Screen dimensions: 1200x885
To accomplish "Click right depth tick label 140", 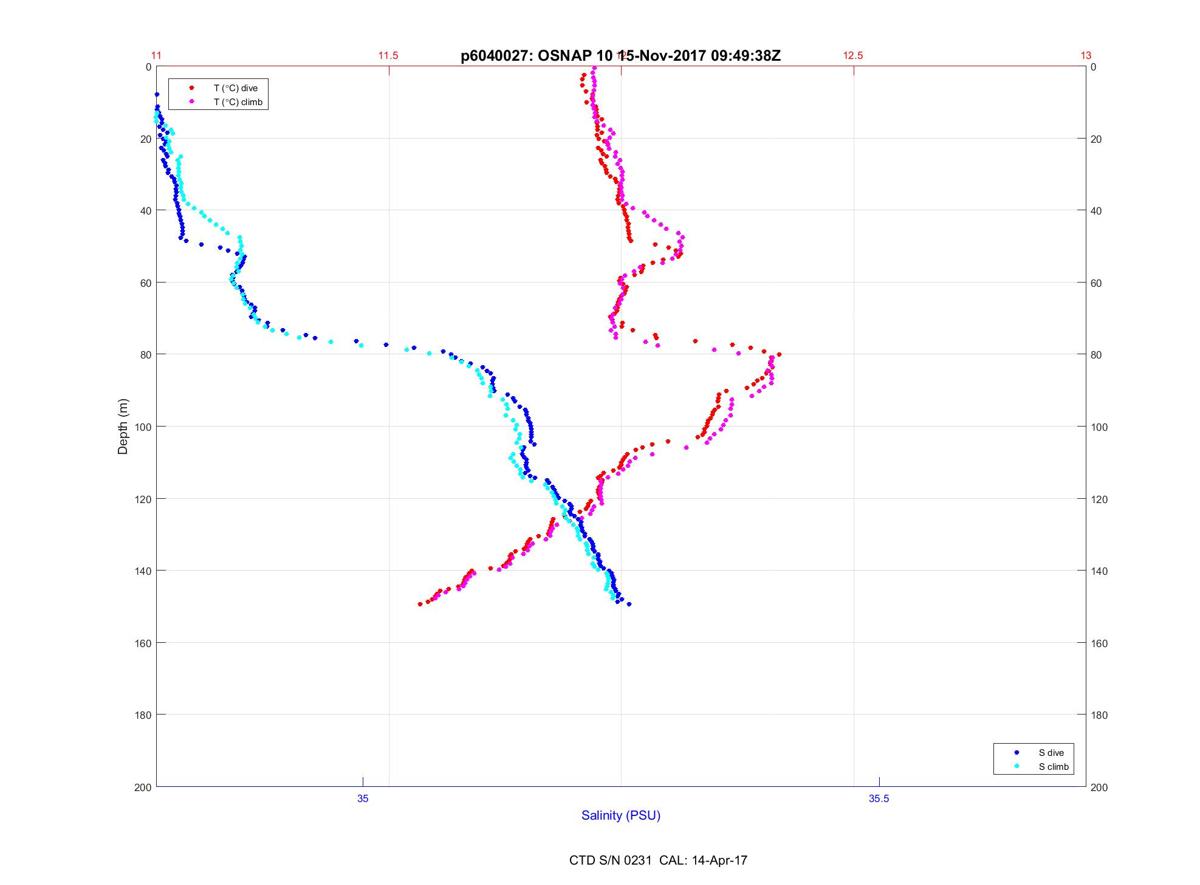I will [x=1101, y=571].
